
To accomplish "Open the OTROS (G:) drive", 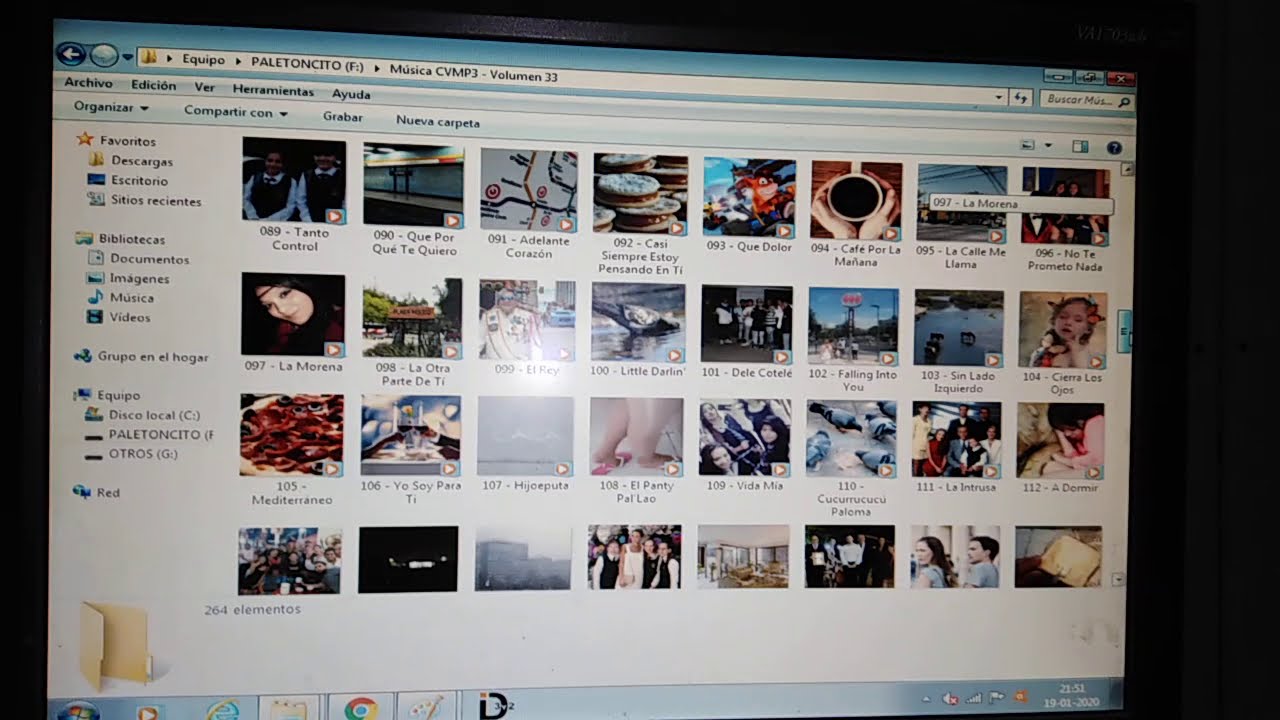I will 144,454.
